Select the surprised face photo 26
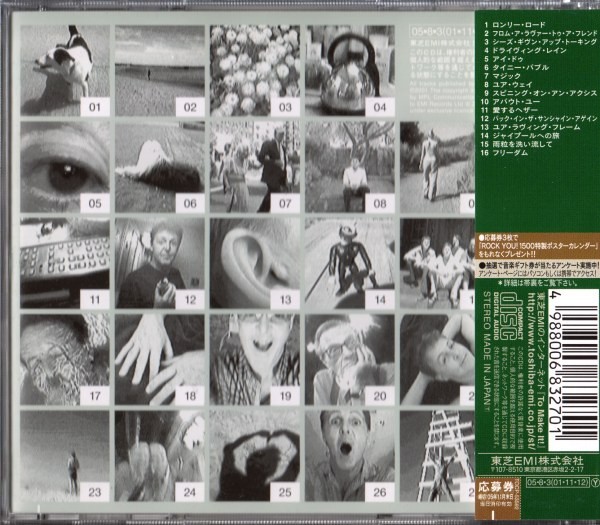 click(350, 456)
